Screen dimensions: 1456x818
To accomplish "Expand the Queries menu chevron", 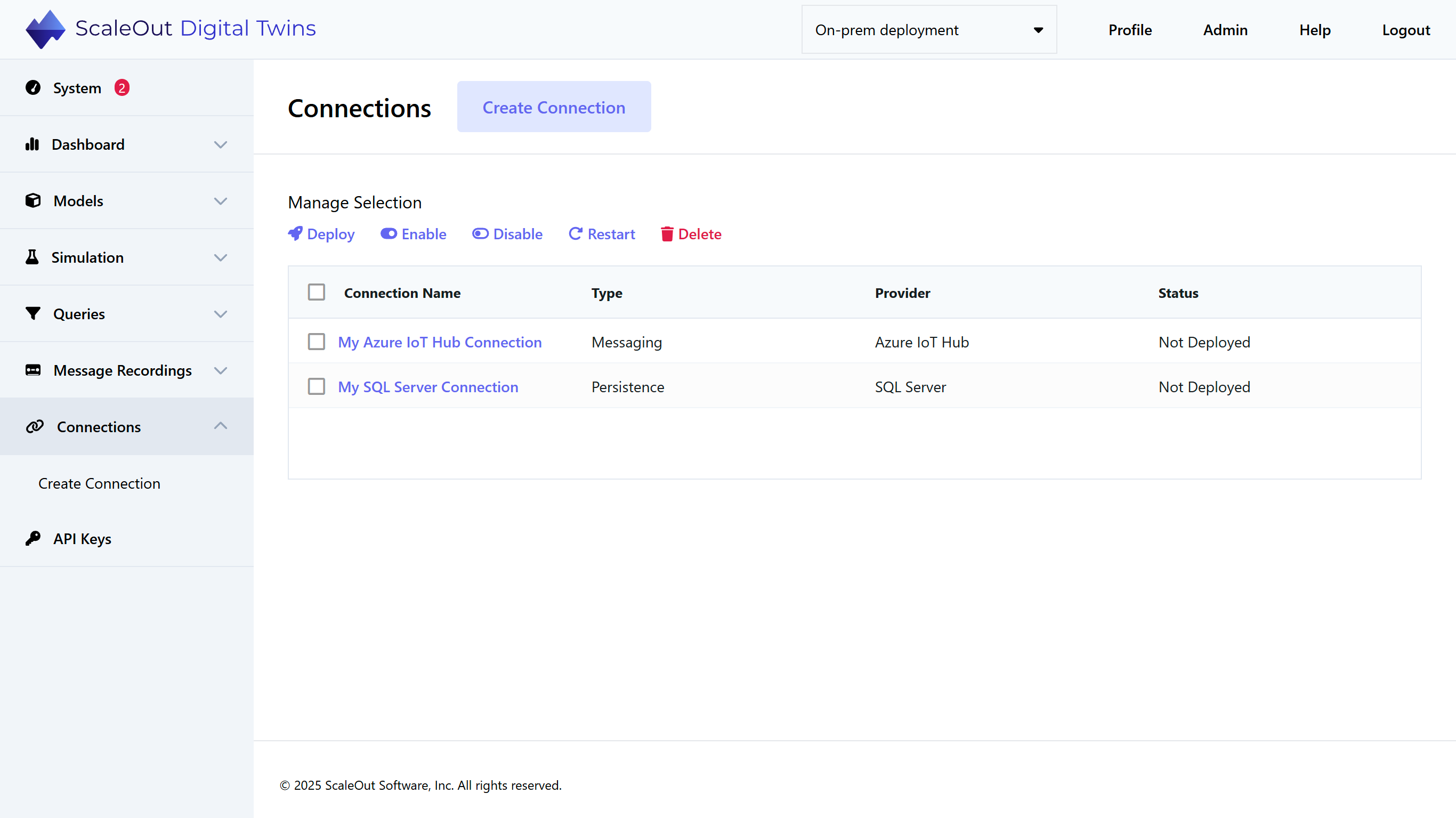I will point(221,314).
